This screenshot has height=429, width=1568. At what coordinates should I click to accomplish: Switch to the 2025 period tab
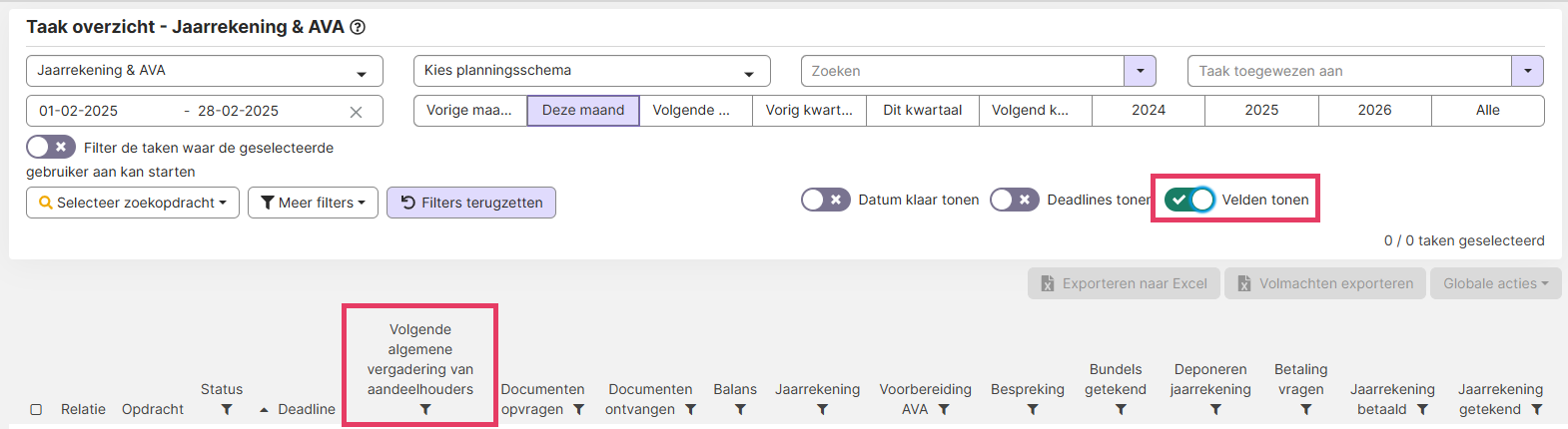pyautogui.click(x=1261, y=110)
